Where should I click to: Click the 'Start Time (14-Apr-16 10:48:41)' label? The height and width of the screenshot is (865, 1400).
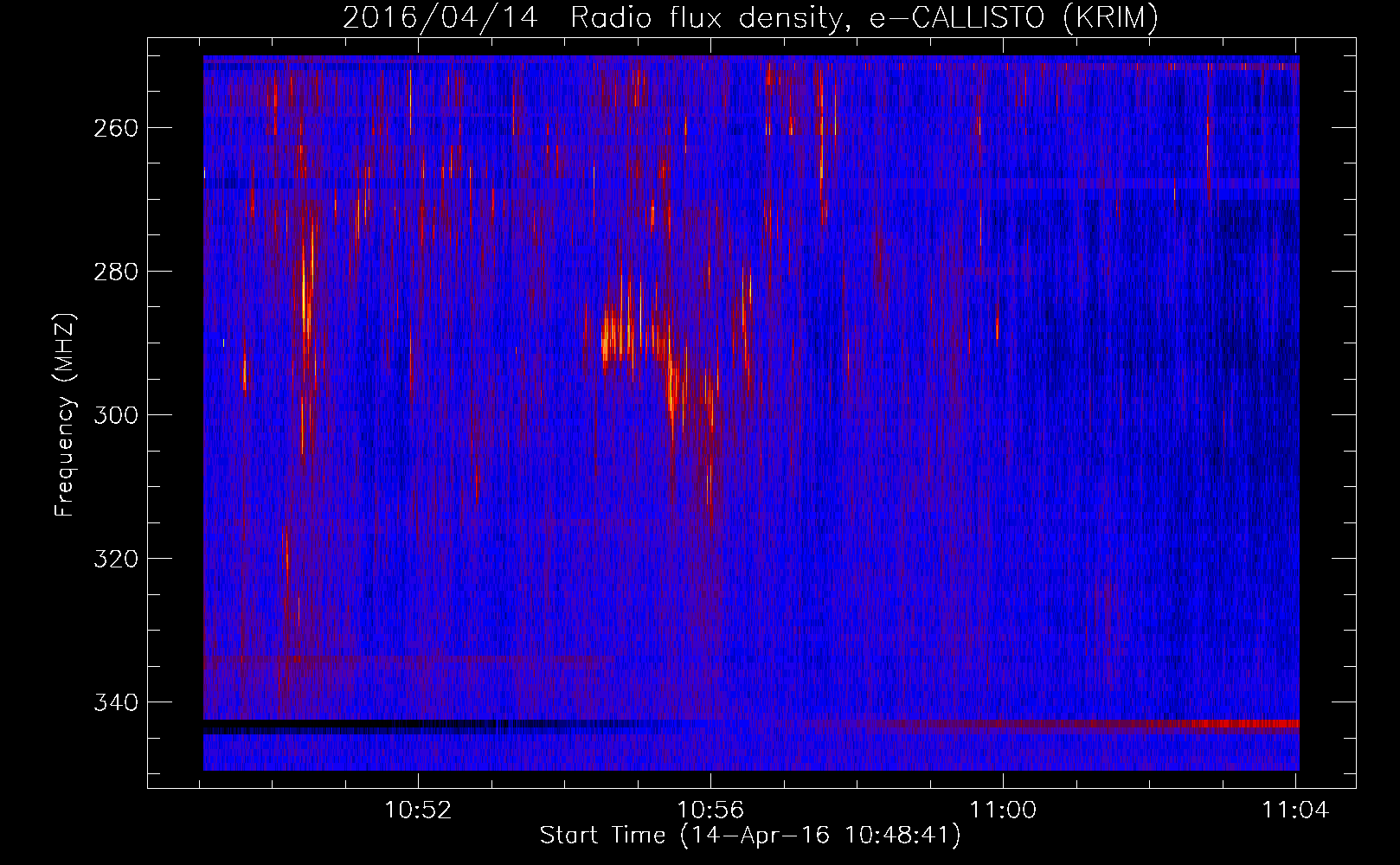(x=750, y=836)
